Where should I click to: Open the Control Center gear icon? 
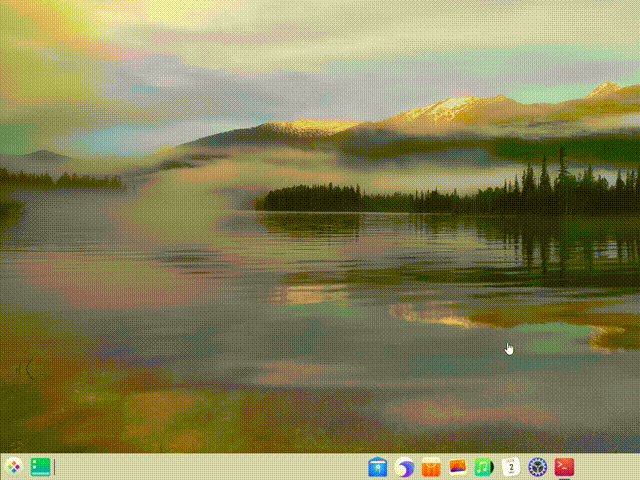538,467
